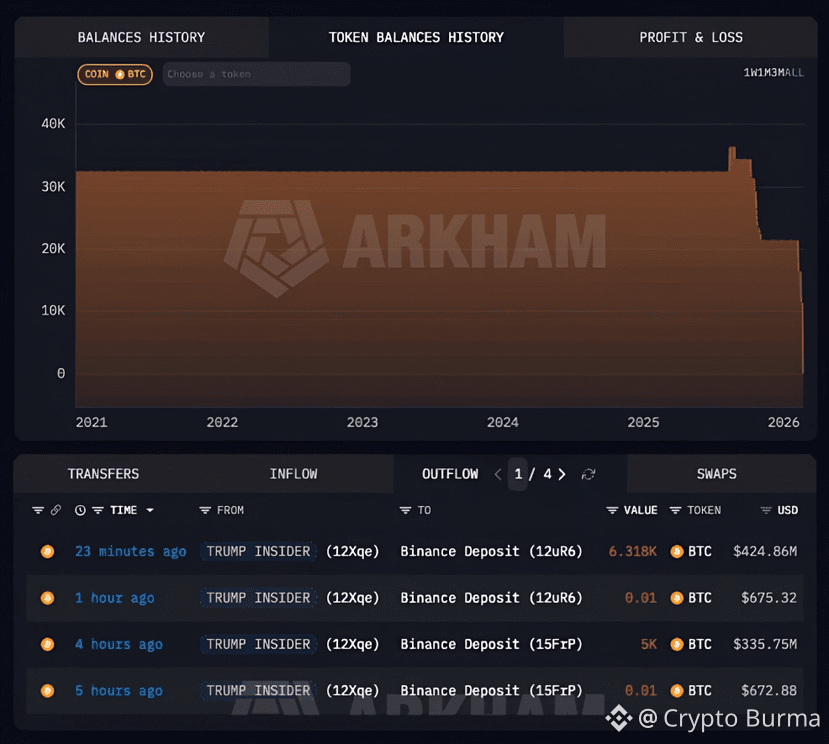Click TRUMP INSIDER label in 1 hour row
829x744 pixels.
pos(258,598)
